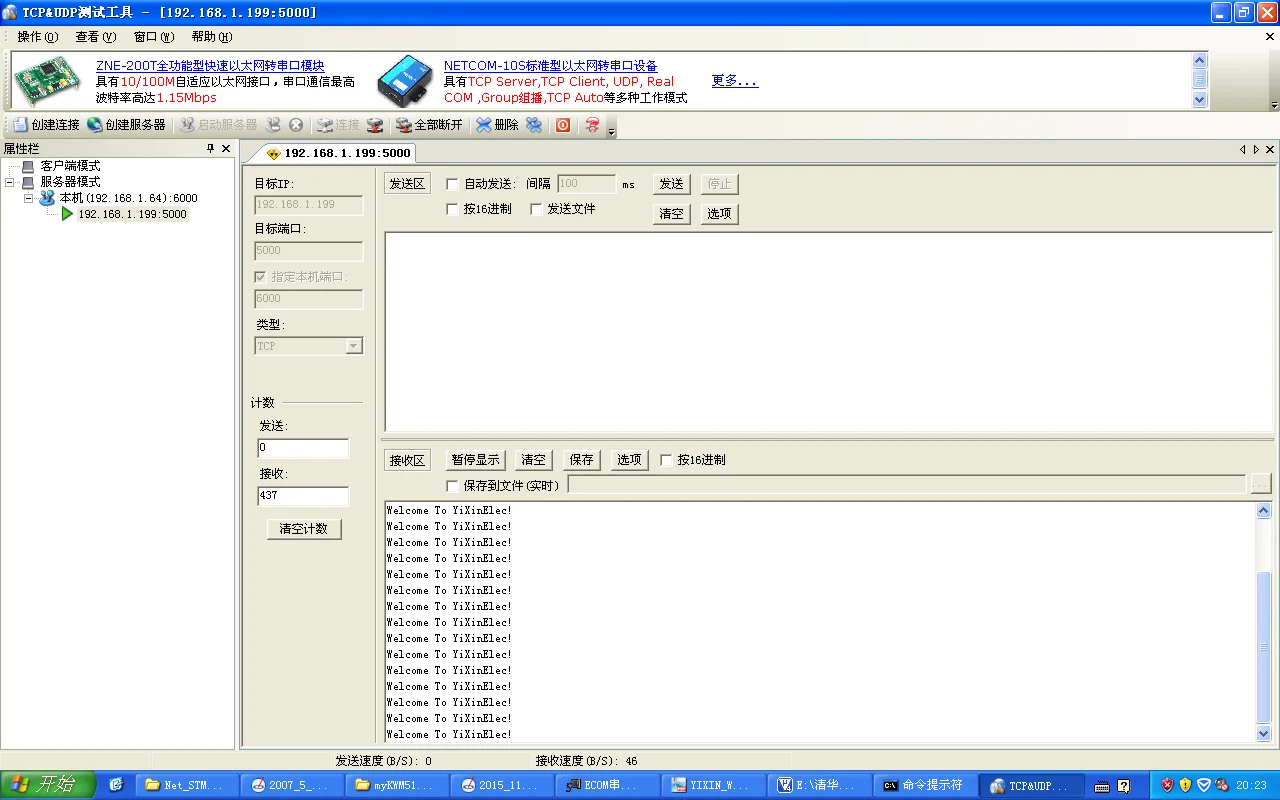Click the 清空计数 (clear count) button
1280x800 pixels.
(x=304, y=529)
